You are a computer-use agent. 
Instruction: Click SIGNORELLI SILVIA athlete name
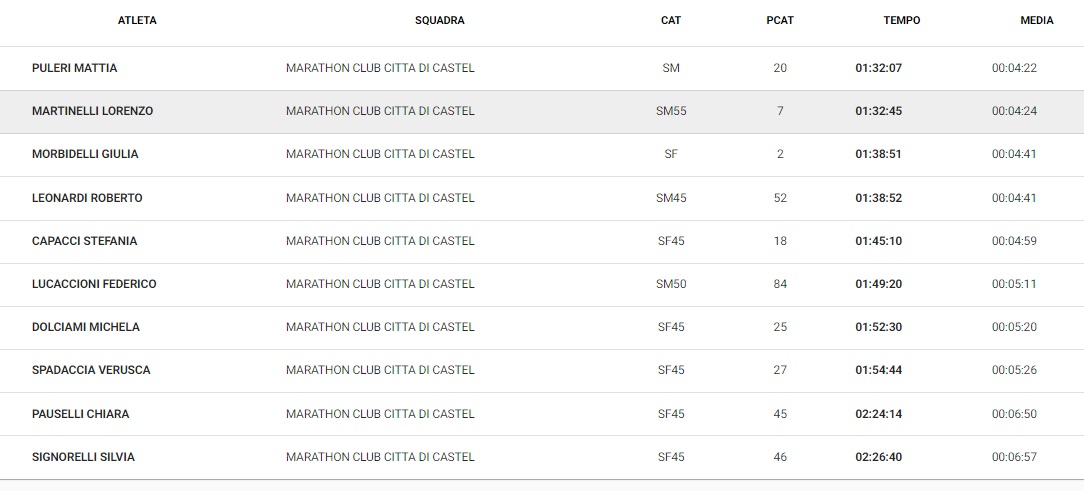point(83,457)
